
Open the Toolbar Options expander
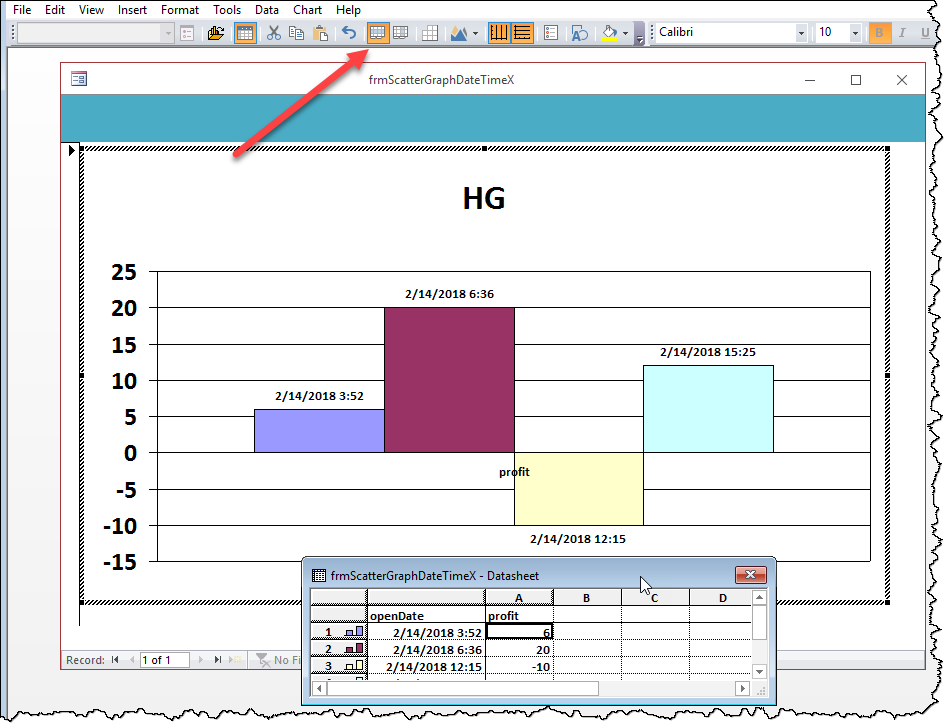click(639, 35)
